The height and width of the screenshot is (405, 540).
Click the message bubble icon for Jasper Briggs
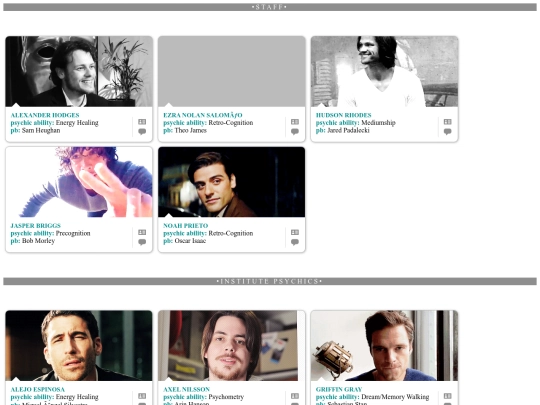click(142, 242)
